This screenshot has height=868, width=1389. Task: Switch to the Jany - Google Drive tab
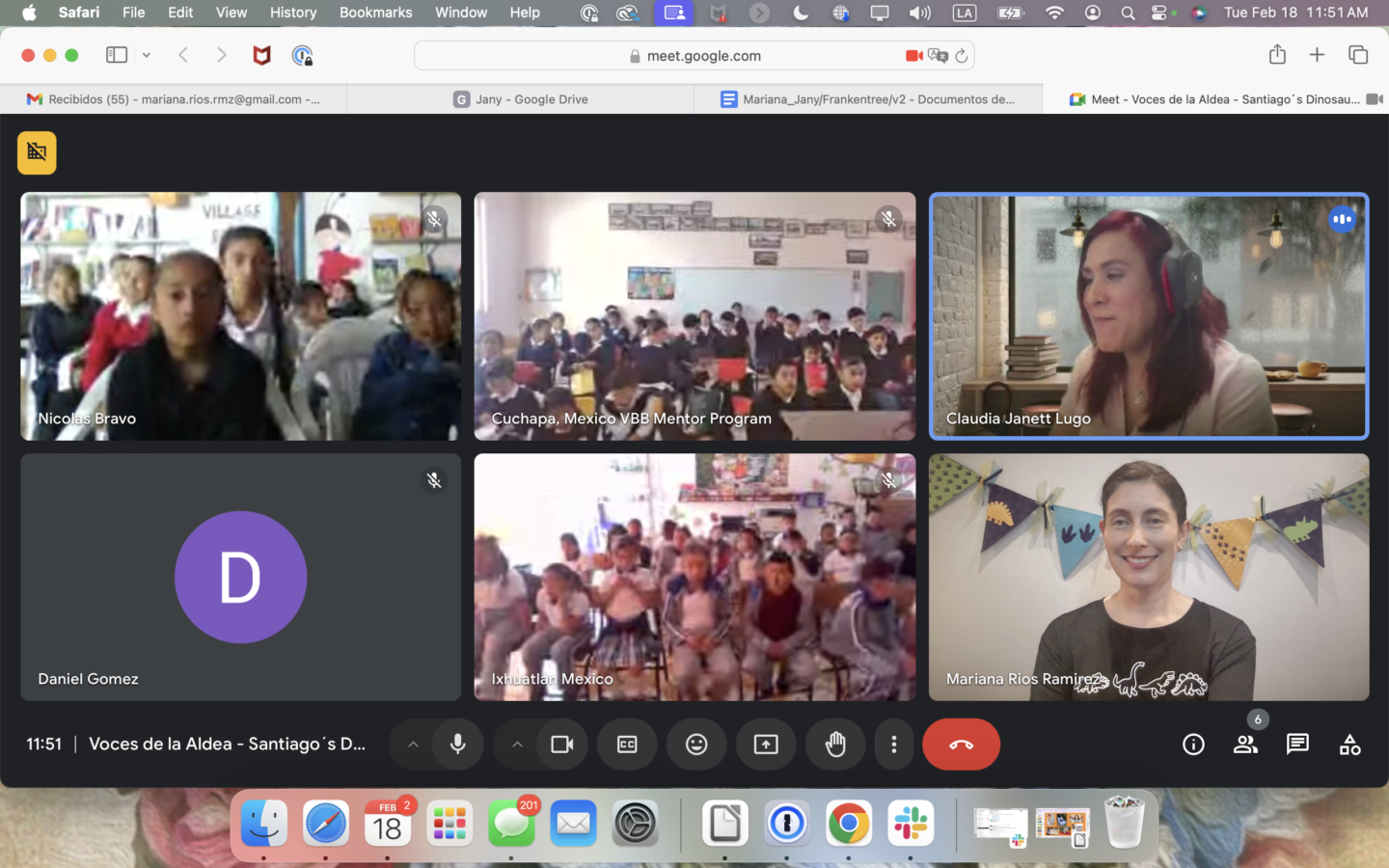pyautogui.click(x=521, y=99)
